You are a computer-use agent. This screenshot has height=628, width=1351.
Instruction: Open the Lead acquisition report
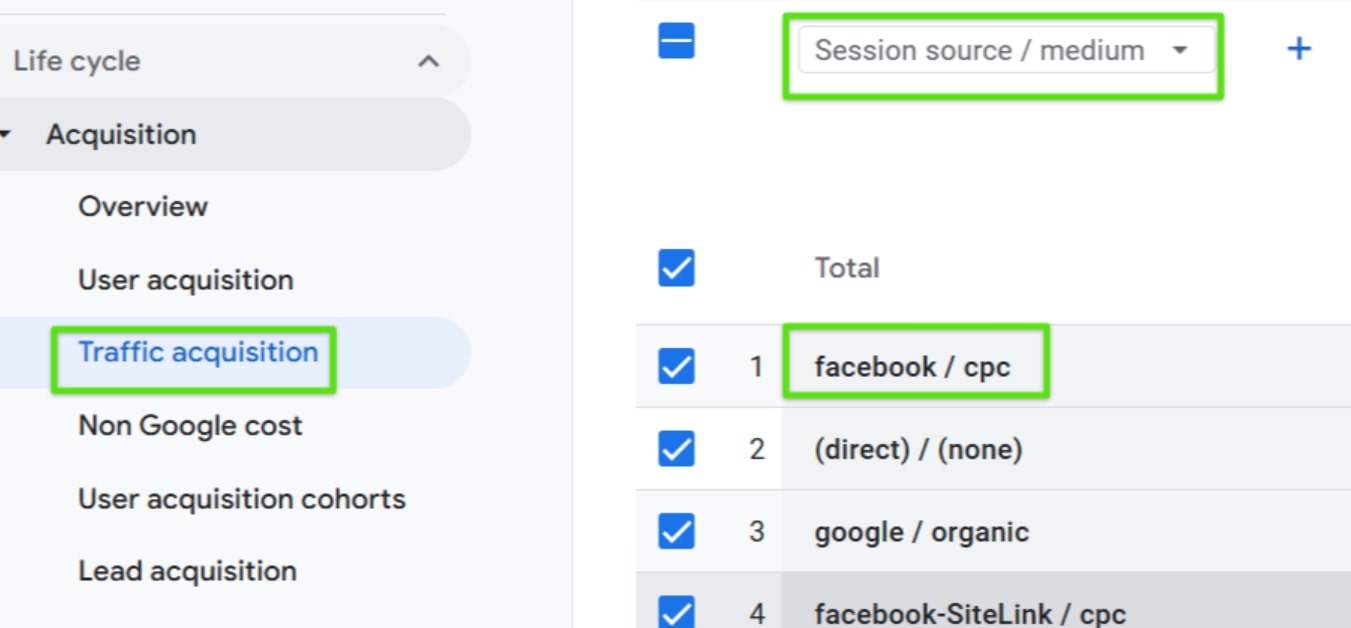click(187, 570)
